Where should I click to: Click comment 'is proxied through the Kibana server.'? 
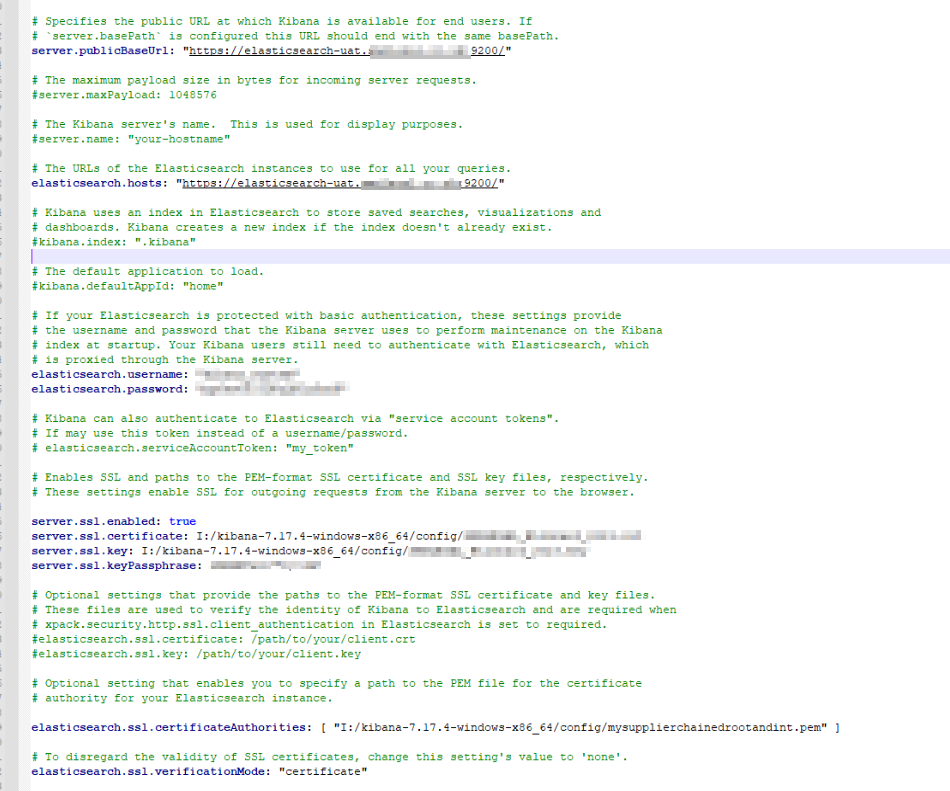click(x=165, y=360)
